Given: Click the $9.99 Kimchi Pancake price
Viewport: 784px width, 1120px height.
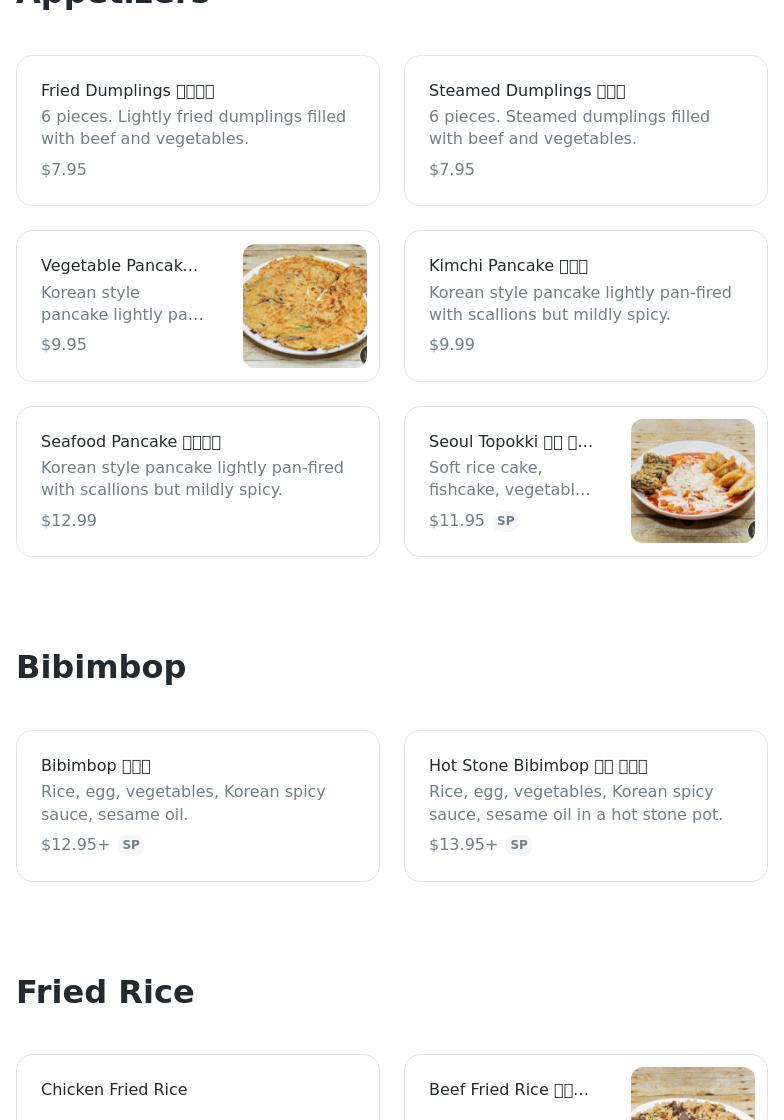Looking at the screenshot, I should pyautogui.click(x=452, y=344).
